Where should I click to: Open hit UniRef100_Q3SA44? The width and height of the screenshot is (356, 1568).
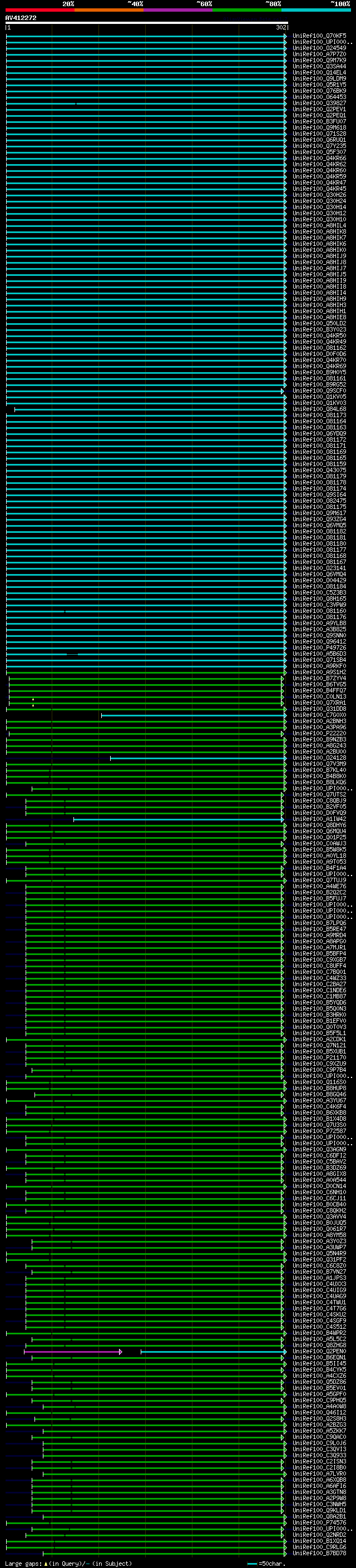point(319,66)
